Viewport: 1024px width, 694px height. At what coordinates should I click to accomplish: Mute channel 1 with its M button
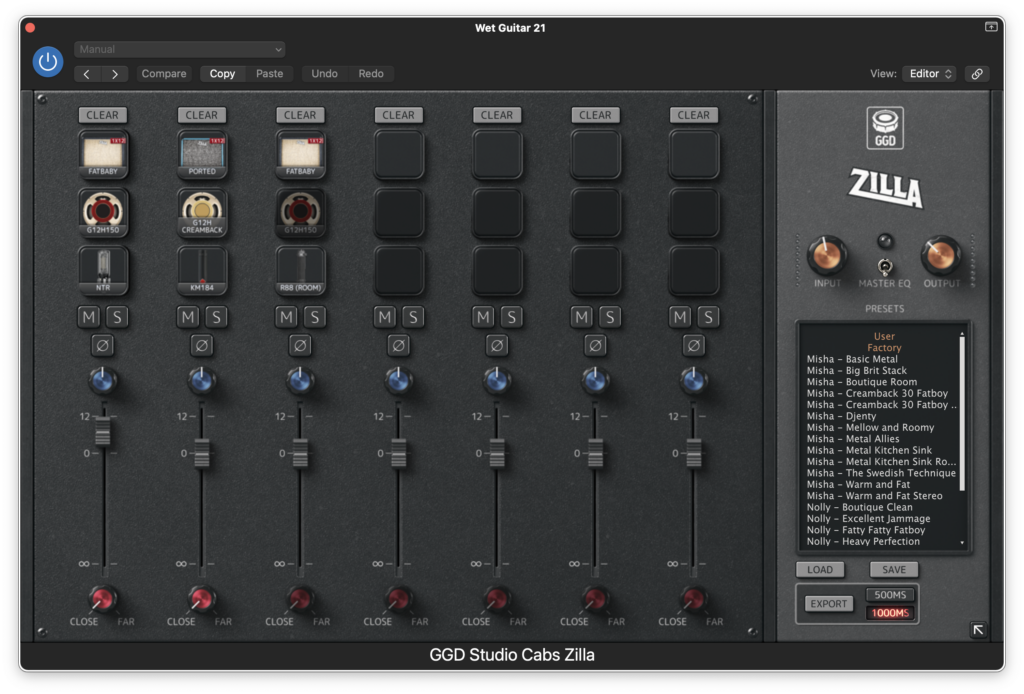coord(89,317)
